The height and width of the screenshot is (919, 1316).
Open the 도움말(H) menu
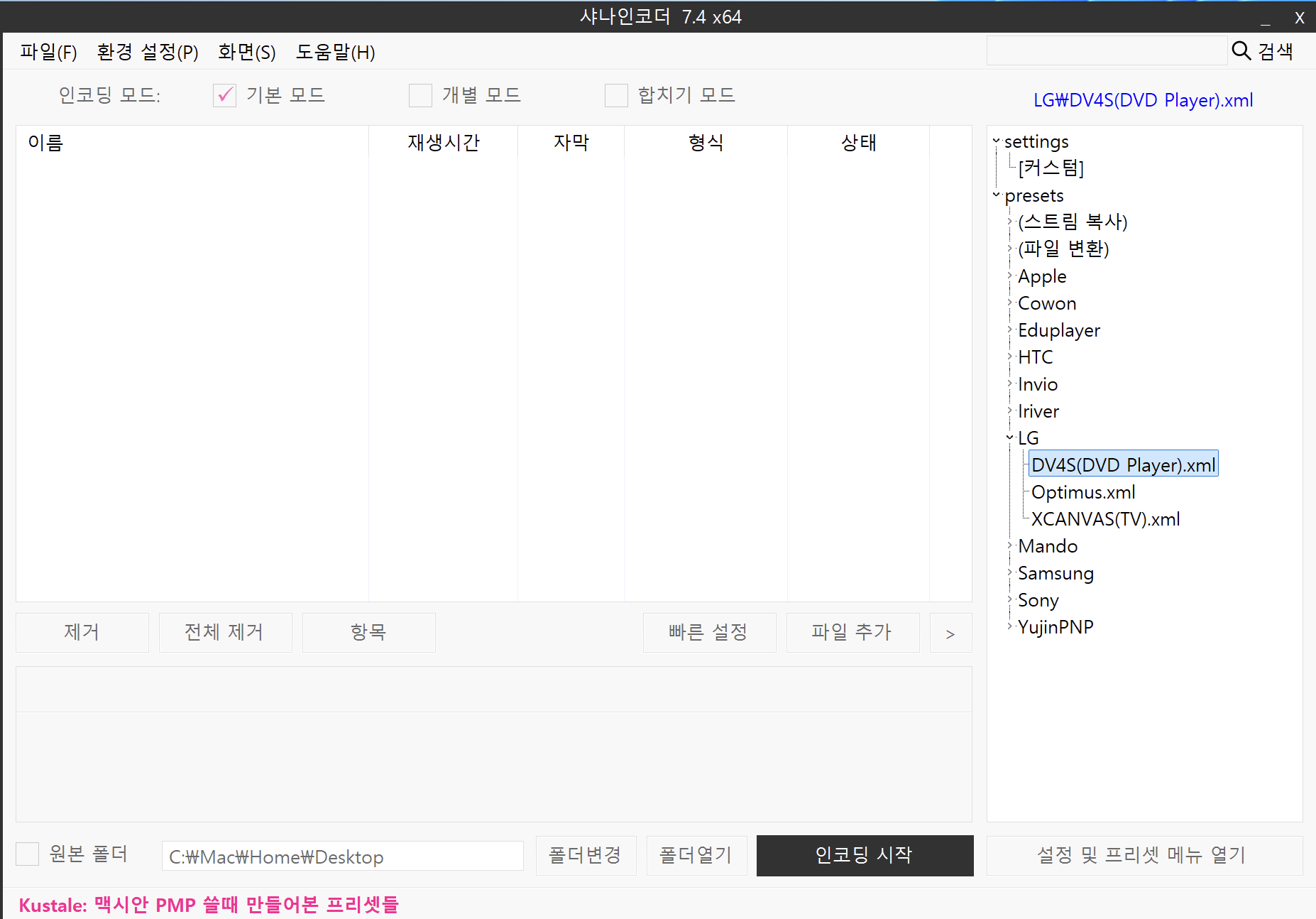pyautogui.click(x=335, y=52)
